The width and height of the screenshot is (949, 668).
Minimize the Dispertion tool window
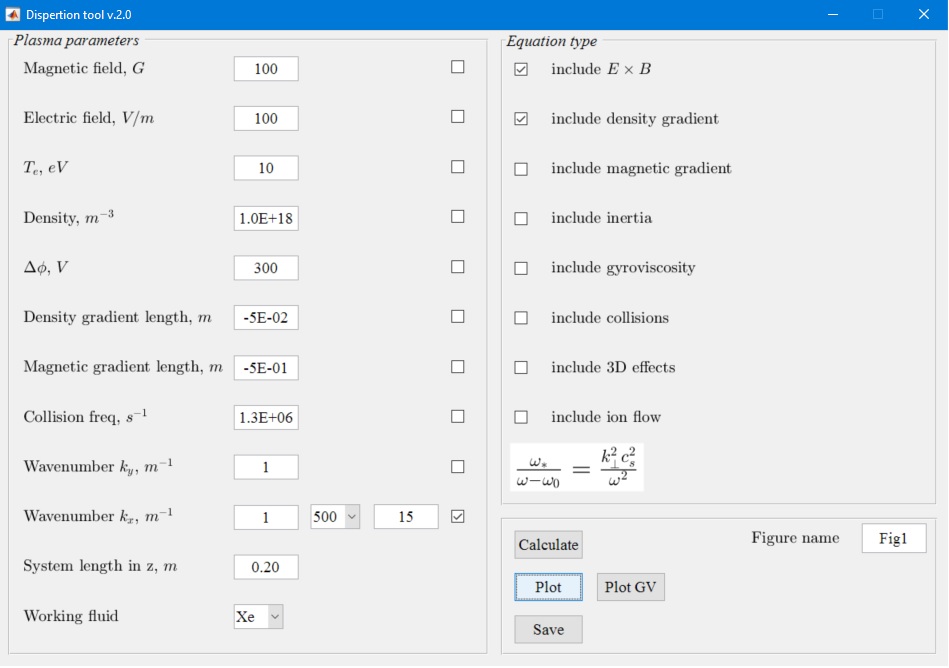coord(833,14)
